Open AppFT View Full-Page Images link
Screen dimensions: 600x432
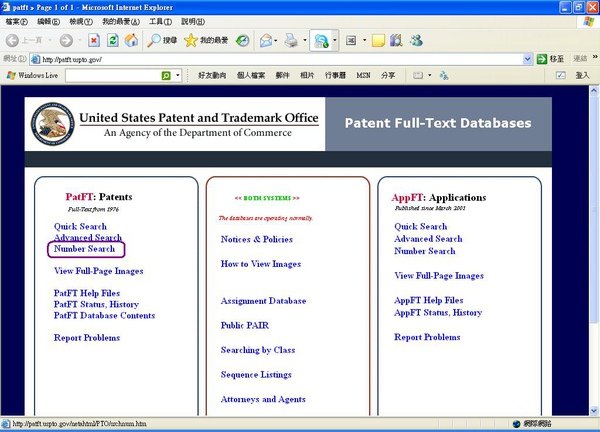pos(439,276)
